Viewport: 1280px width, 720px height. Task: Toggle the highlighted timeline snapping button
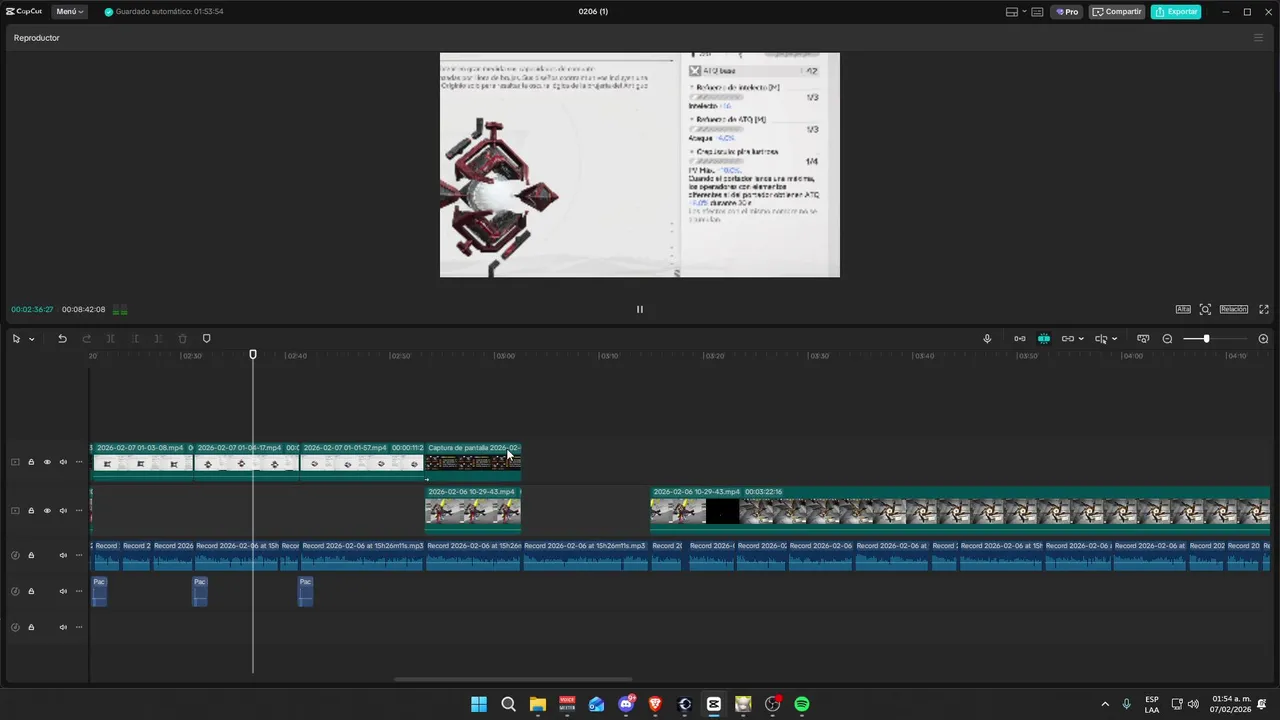point(1044,339)
